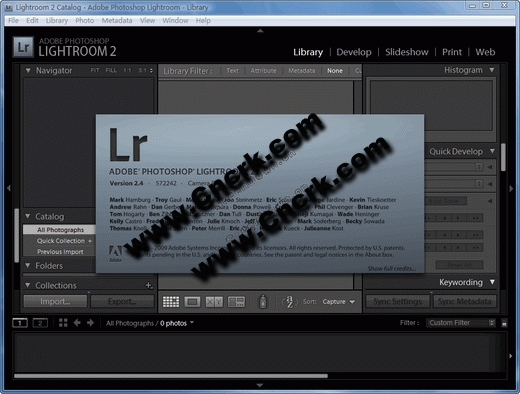Select the Library module tab
The image size is (520, 394).
tap(308, 52)
